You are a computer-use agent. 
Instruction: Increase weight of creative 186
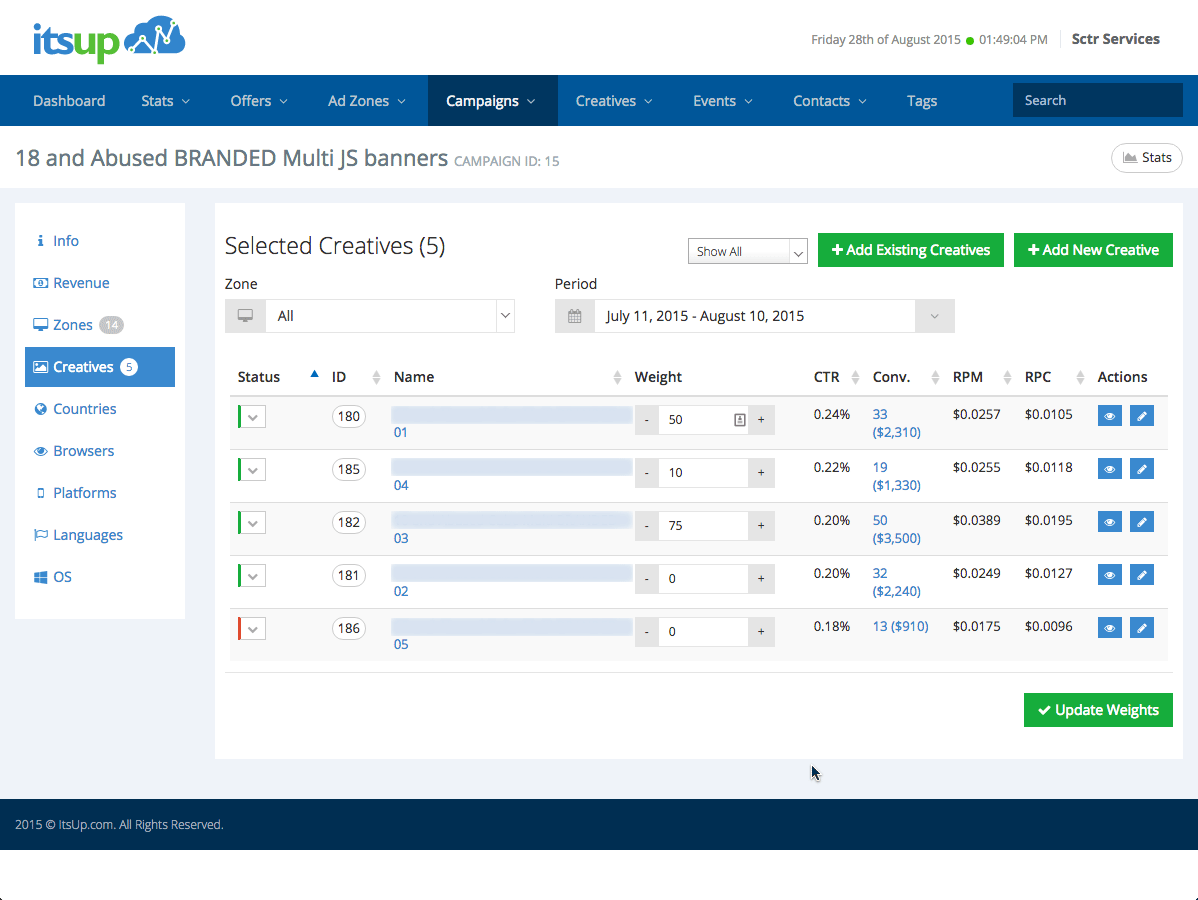click(x=761, y=632)
